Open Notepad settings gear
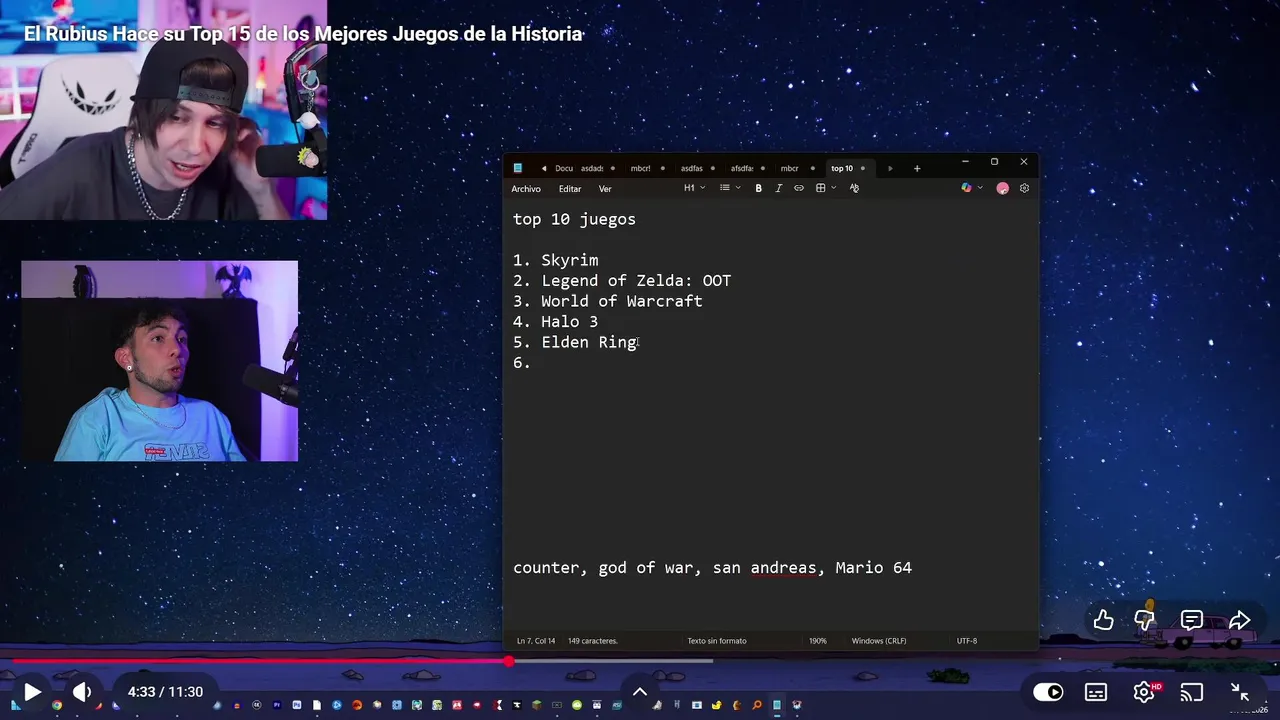Screen dimensions: 1280x720 point(1024,188)
